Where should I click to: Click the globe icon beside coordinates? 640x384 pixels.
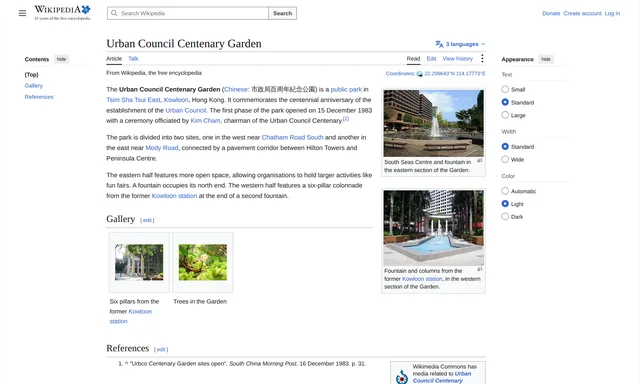click(x=419, y=74)
